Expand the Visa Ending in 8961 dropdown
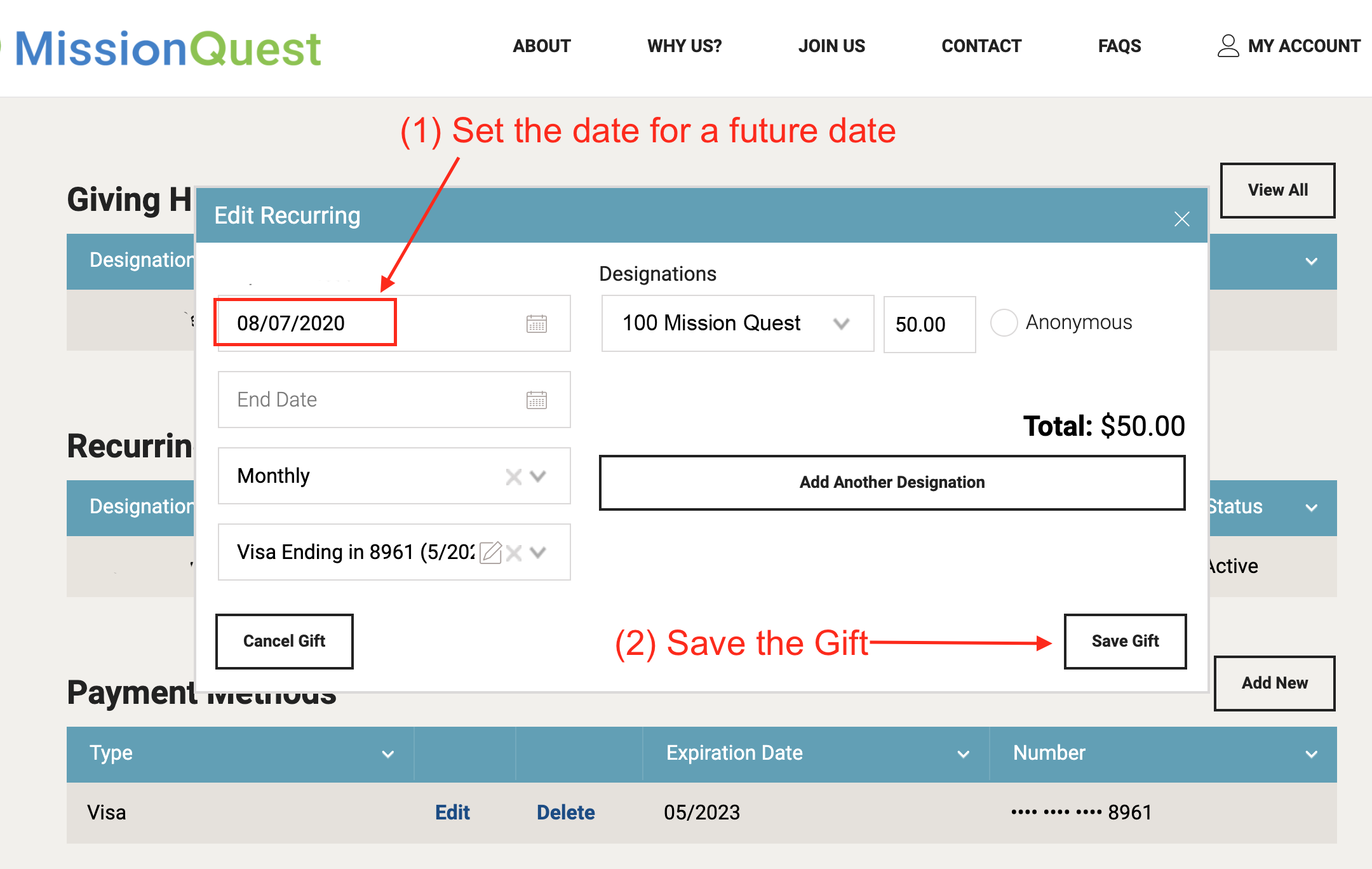 click(538, 553)
